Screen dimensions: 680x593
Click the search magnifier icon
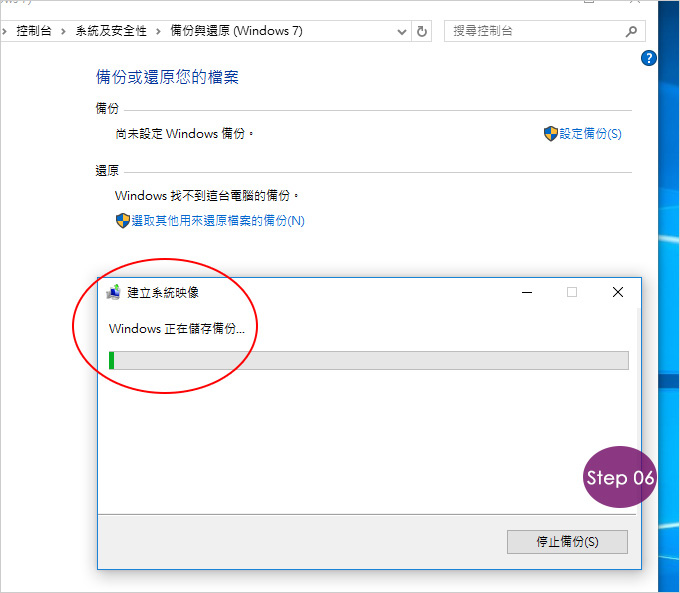631,31
